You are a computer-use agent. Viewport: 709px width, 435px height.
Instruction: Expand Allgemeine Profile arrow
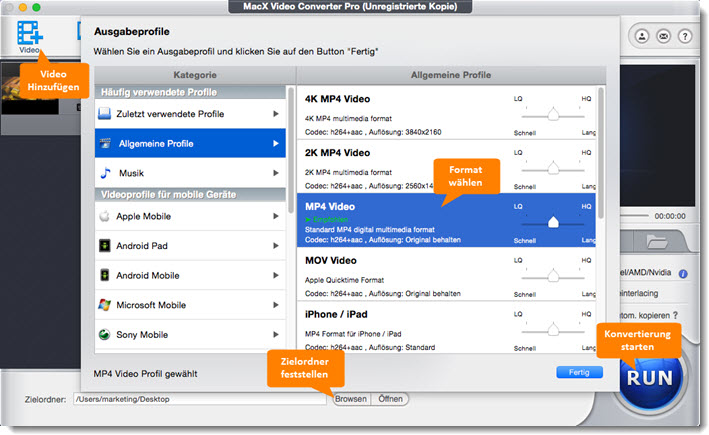[275, 143]
